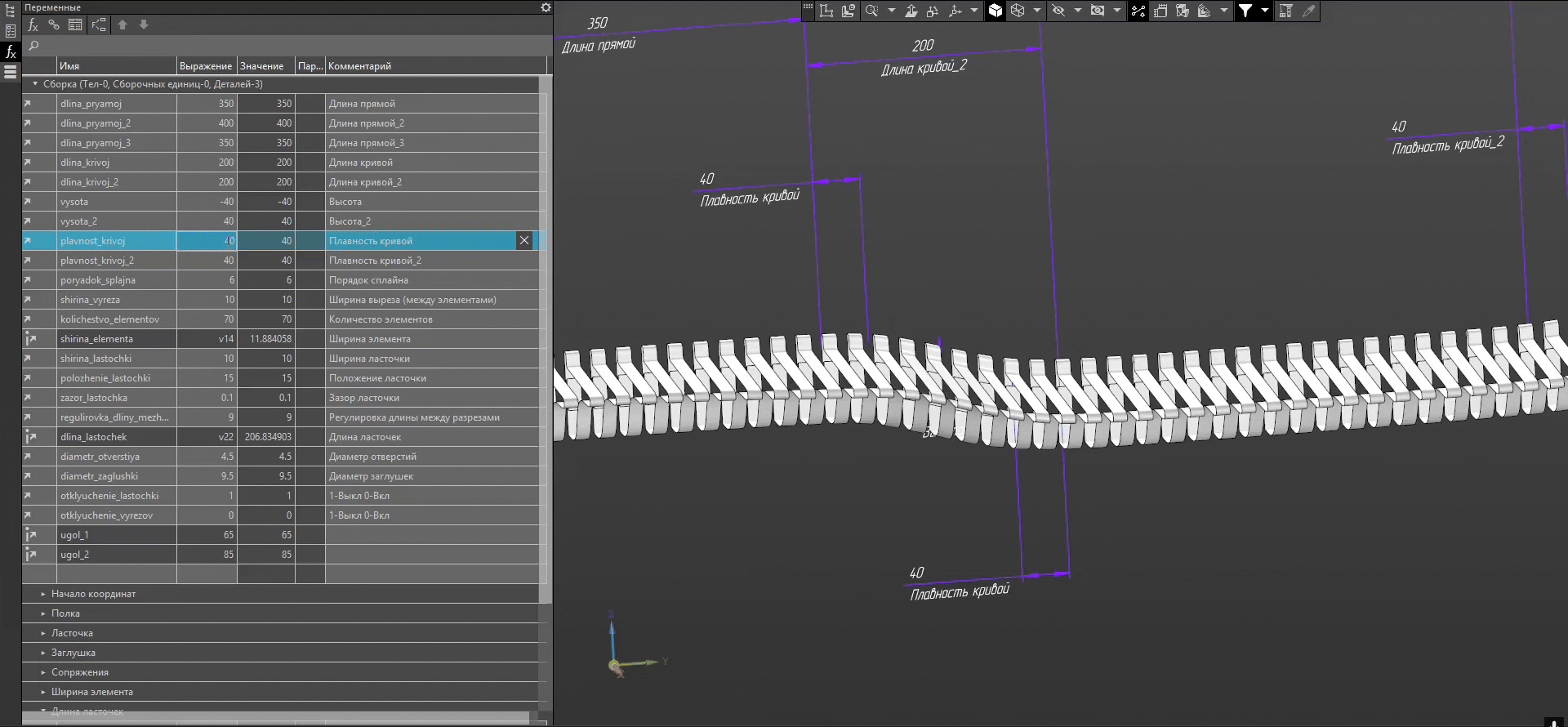Click the funnel filter icon in viewport toolbar
This screenshot has height=727, width=1568.
point(1245,11)
